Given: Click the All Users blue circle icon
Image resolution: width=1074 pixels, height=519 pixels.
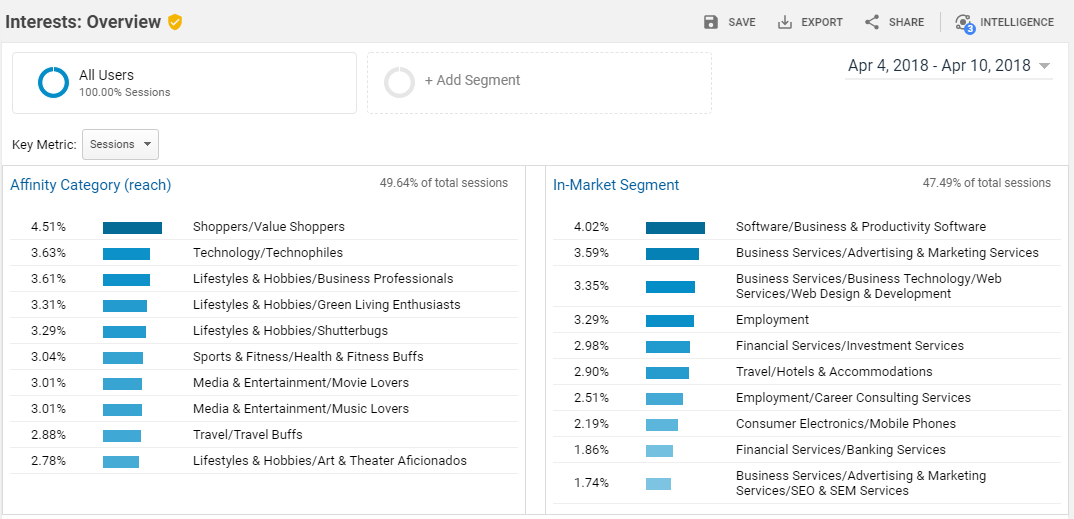Looking at the screenshot, I should tap(53, 82).
